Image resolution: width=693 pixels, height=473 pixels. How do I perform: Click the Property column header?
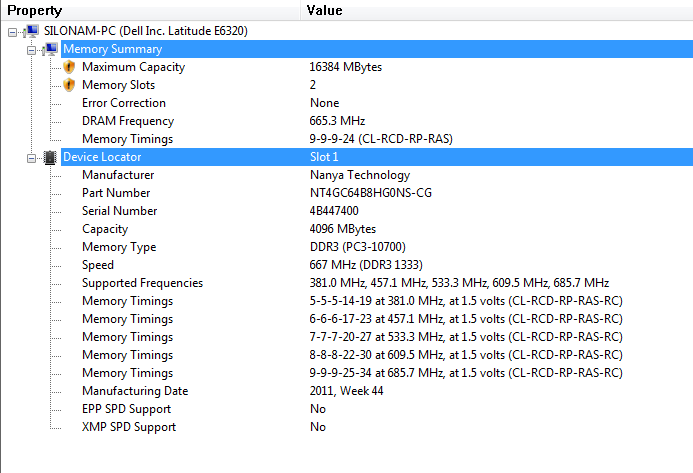point(151,10)
